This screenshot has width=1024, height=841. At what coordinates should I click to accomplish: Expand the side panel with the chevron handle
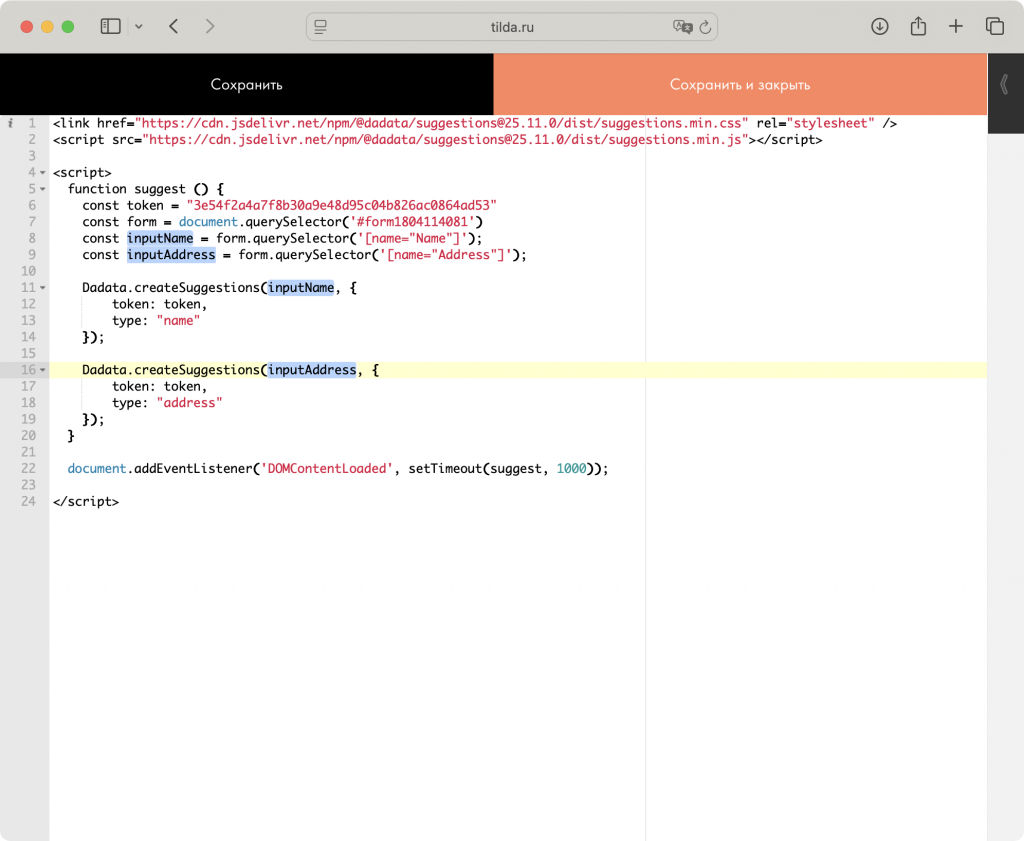1005,85
